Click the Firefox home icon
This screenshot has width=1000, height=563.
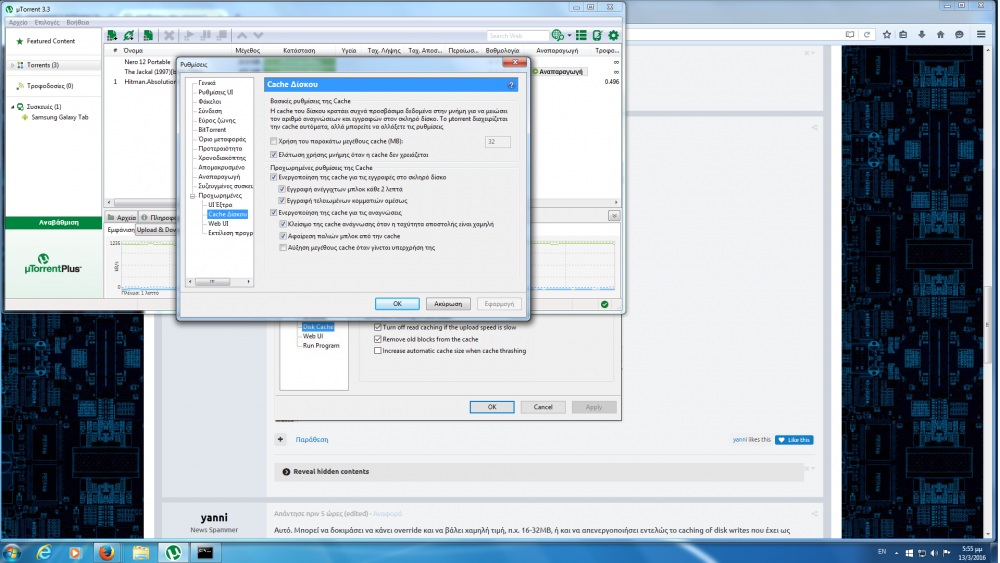(x=941, y=34)
